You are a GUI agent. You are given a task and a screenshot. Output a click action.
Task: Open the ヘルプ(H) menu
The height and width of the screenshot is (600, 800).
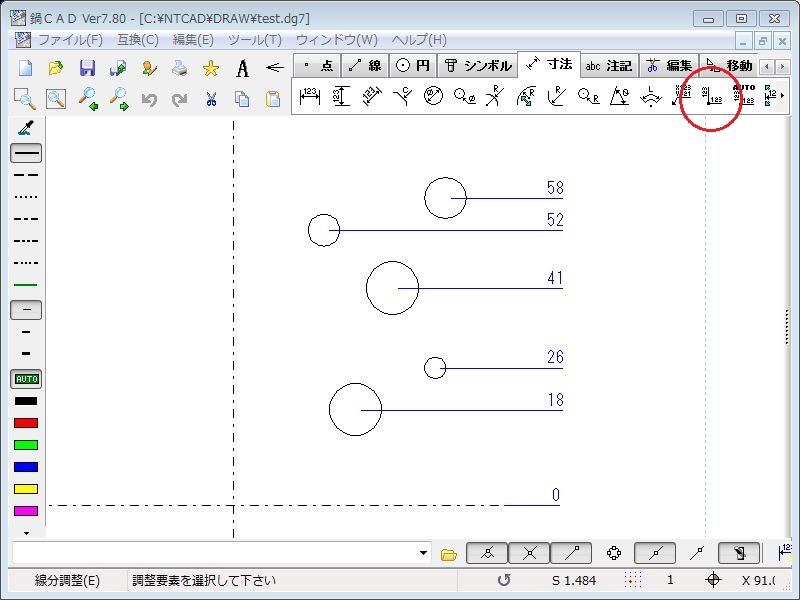pos(419,40)
